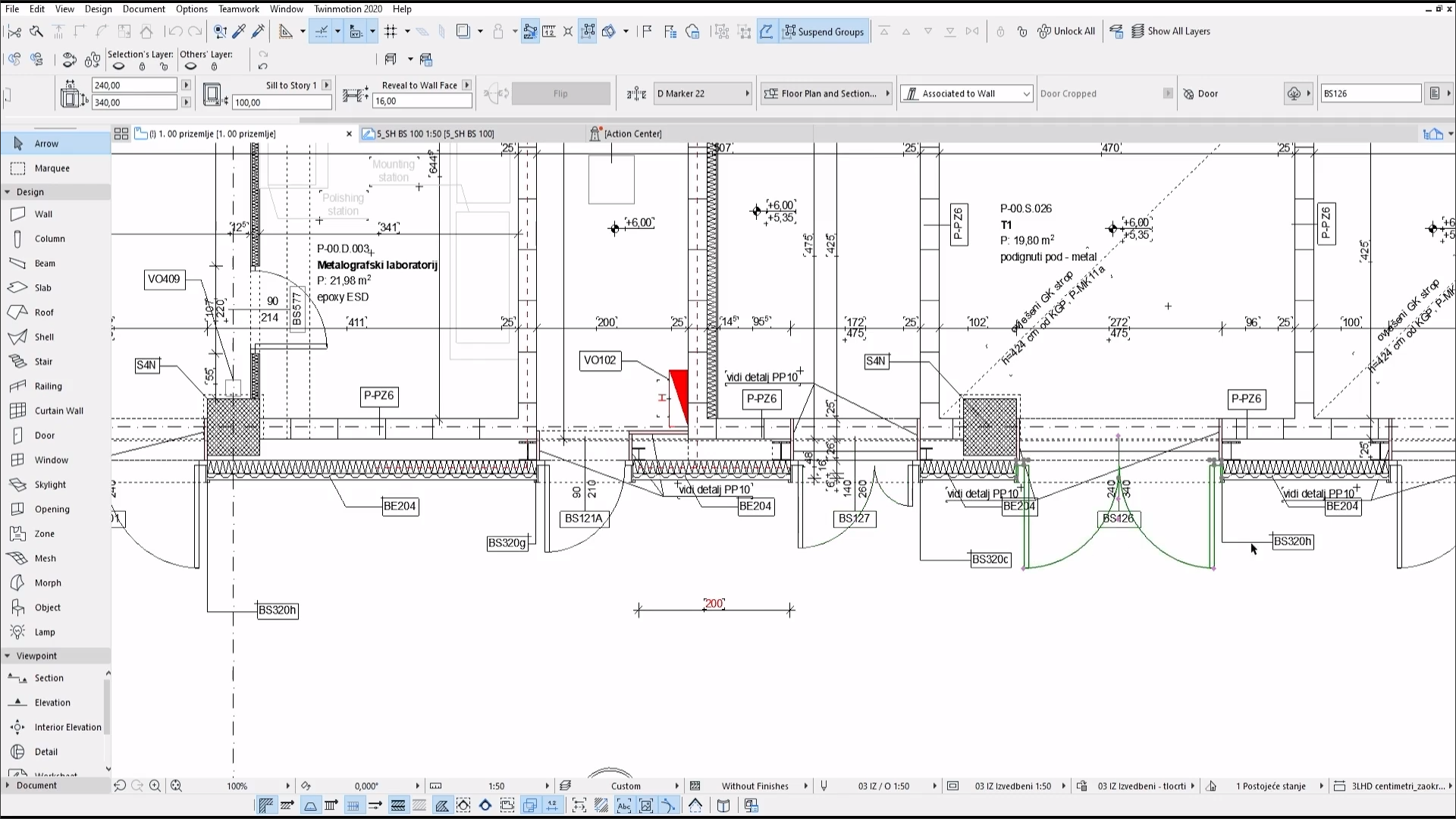
Task: Click the element ID field BS126
Action: tap(1370, 93)
